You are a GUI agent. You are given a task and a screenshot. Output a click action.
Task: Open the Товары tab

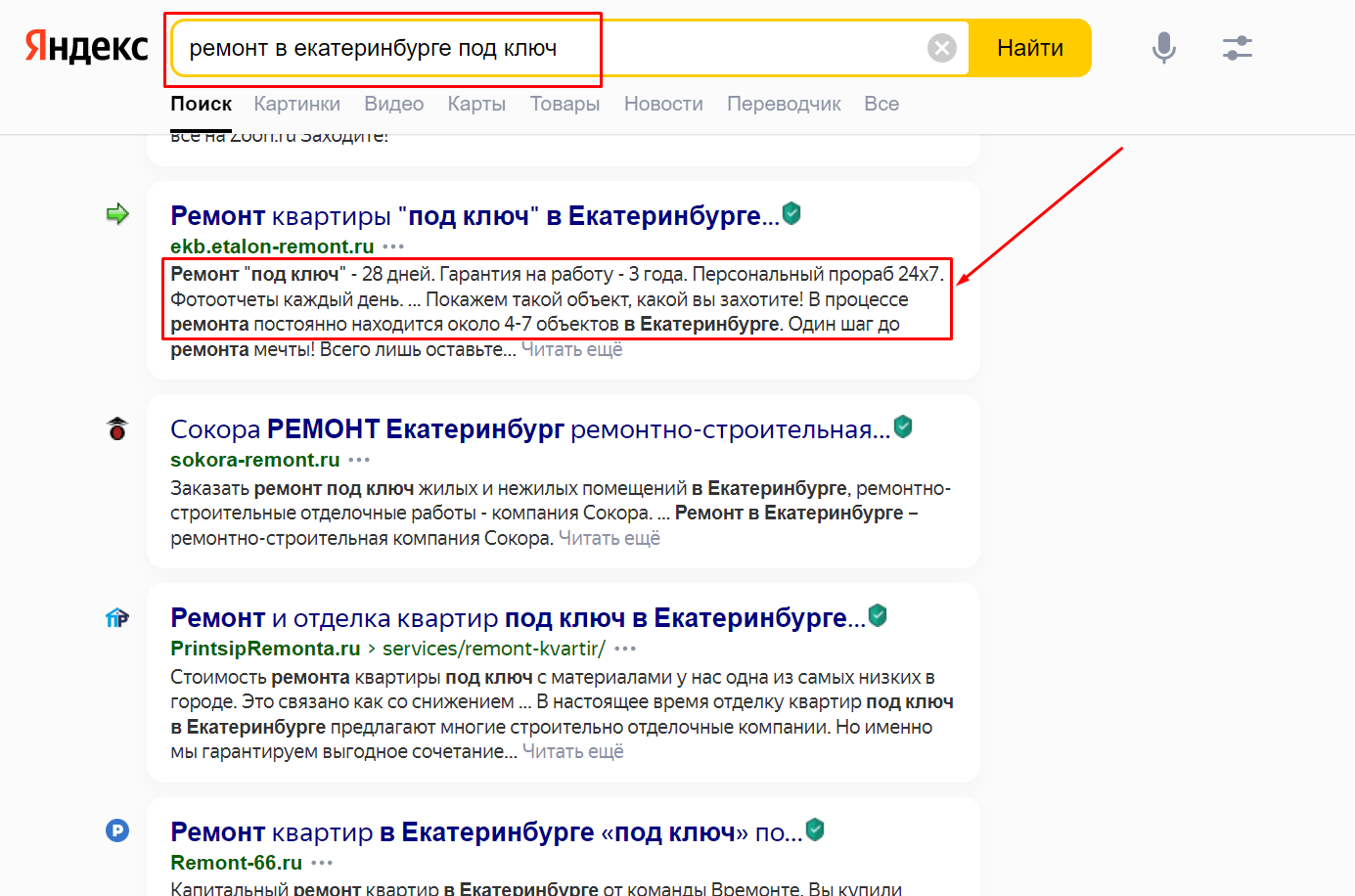click(565, 104)
